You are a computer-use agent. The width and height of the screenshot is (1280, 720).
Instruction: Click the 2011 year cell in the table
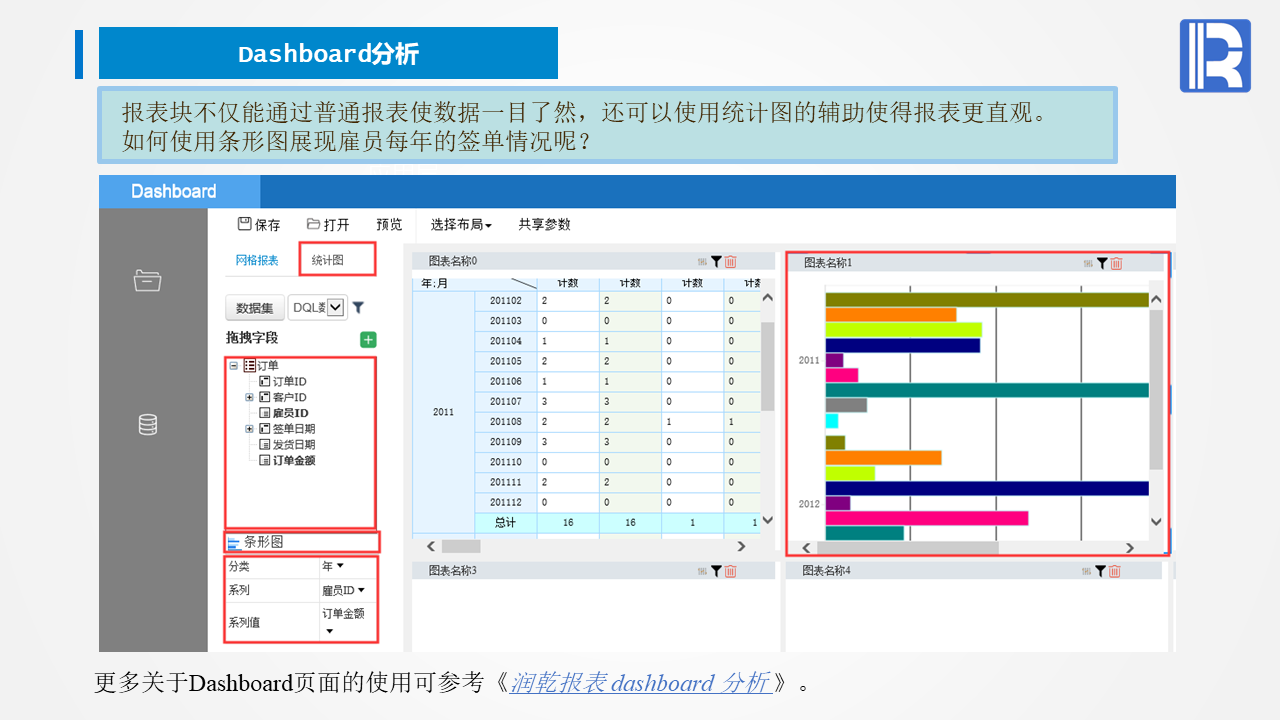click(x=443, y=412)
